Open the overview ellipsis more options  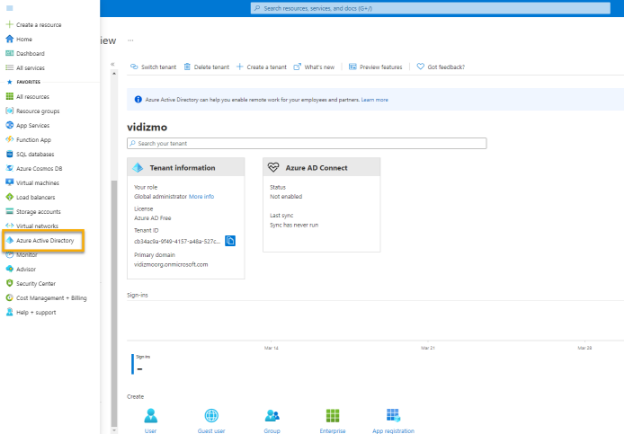[x=130, y=41]
